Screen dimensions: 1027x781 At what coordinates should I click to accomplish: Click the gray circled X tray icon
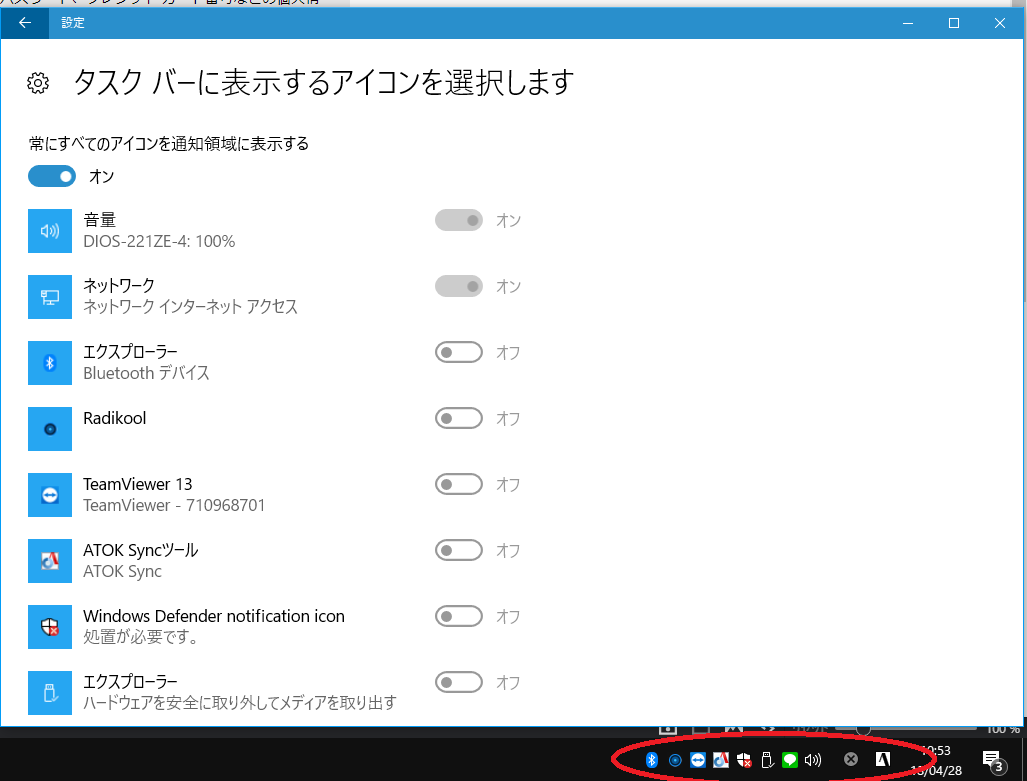[x=851, y=759]
